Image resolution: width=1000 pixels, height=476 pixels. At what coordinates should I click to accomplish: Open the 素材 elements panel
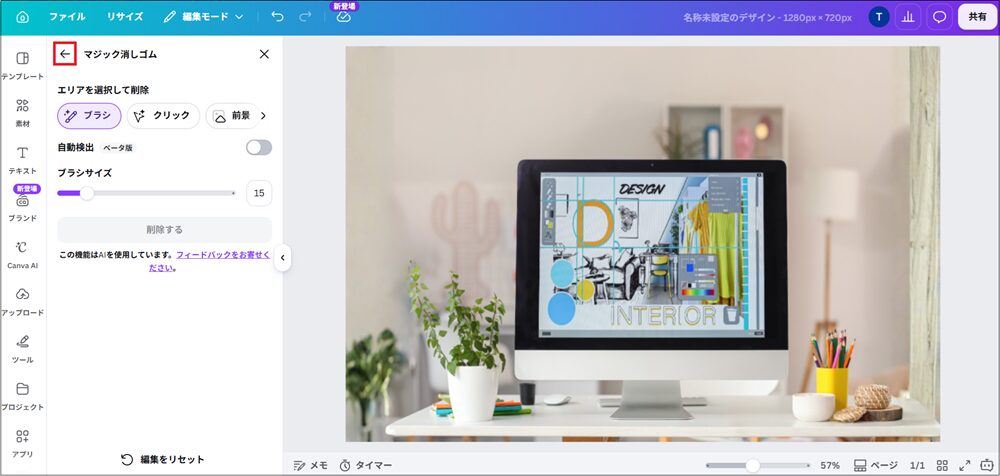click(22, 113)
